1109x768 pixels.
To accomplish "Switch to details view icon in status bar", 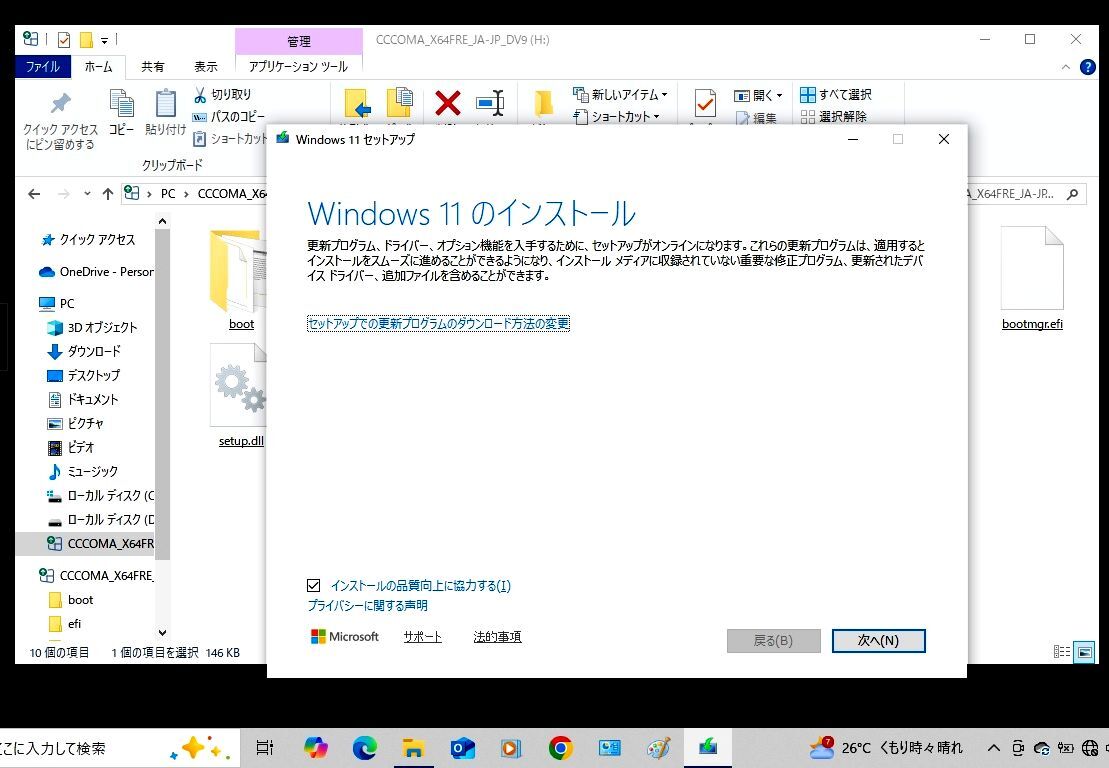I will pyautogui.click(x=1062, y=652).
